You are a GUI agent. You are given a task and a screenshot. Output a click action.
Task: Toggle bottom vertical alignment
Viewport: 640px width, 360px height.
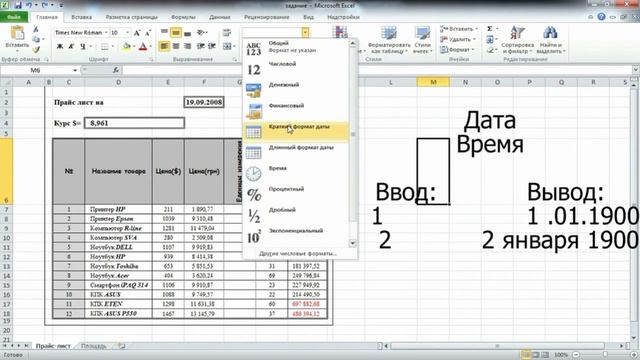click(x=187, y=33)
